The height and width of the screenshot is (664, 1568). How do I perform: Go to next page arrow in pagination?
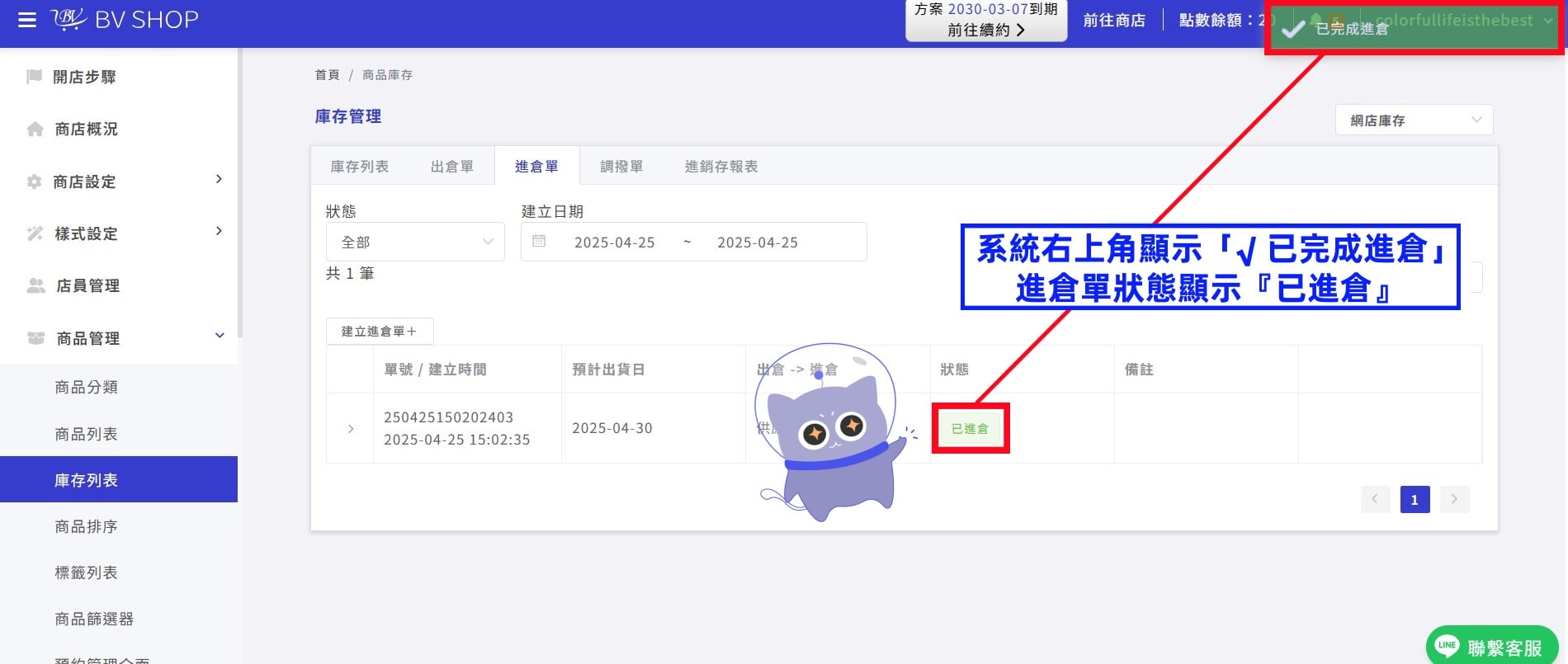coord(1454,499)
